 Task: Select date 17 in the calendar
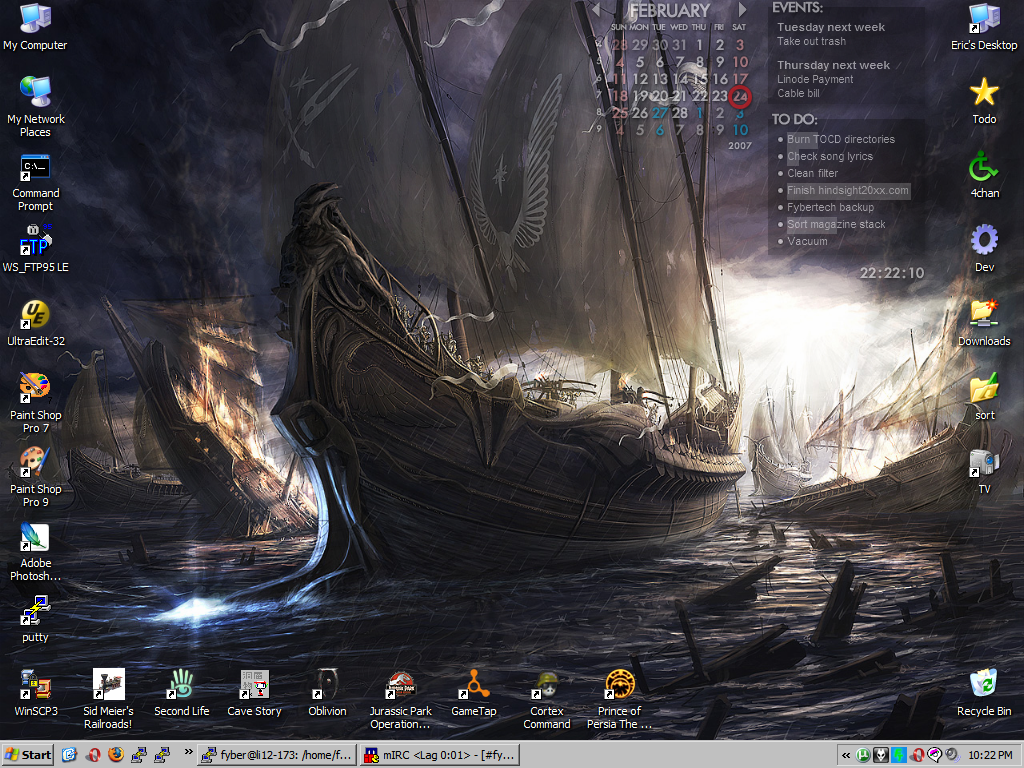(739, 79)
